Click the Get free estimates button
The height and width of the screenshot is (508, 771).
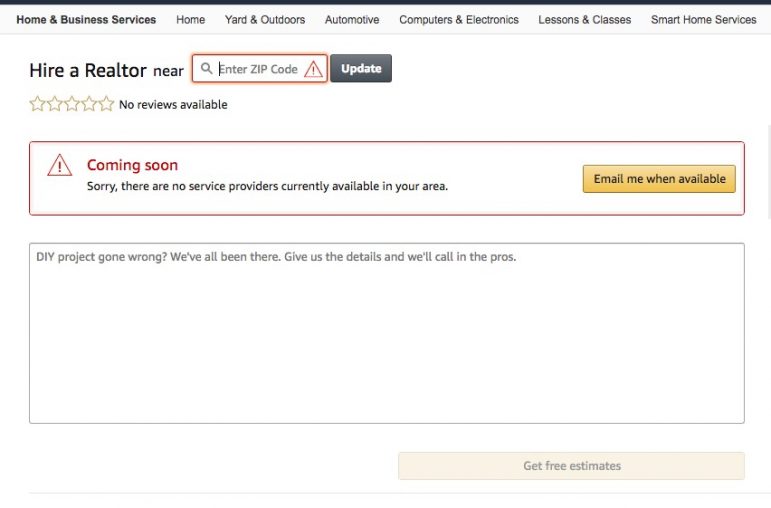coord(571,466)
